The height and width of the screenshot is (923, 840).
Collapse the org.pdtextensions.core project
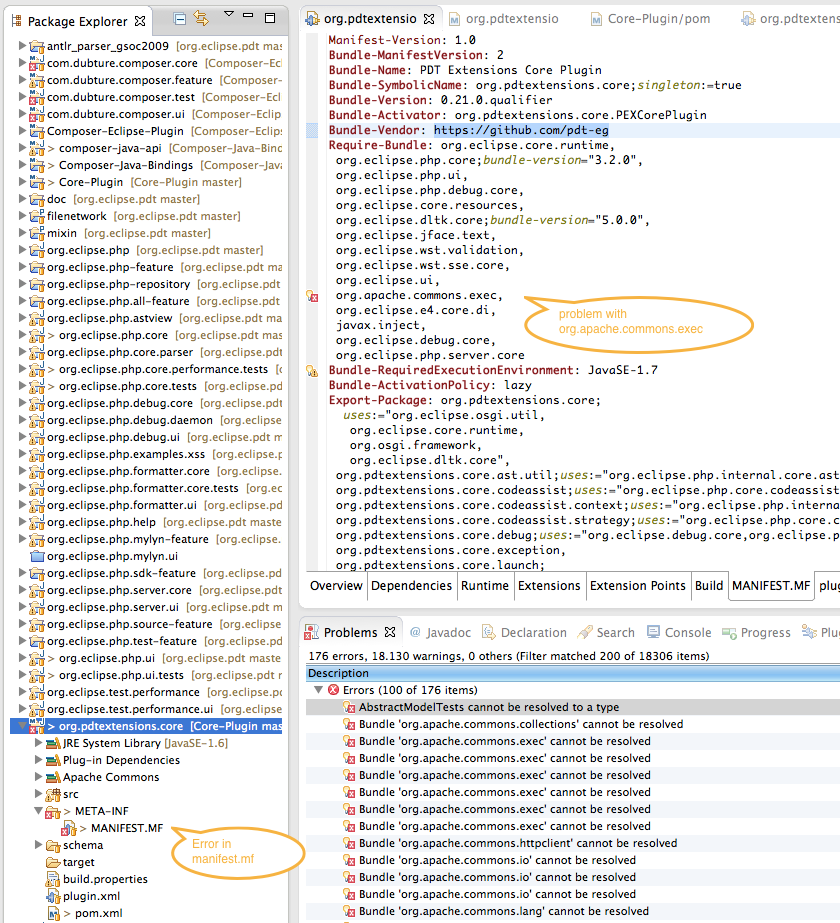pos(24,726)
